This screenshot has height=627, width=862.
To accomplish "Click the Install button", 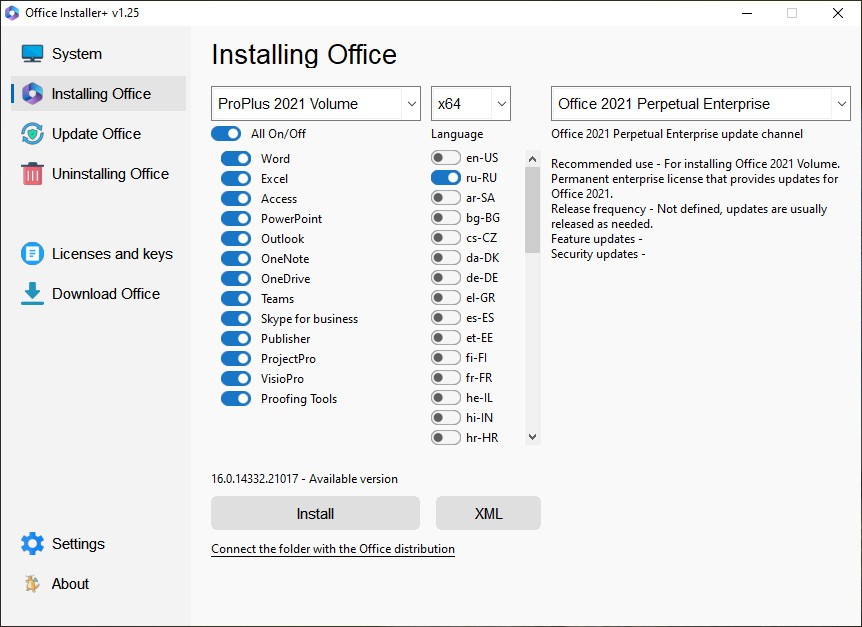I will (316, 513).
